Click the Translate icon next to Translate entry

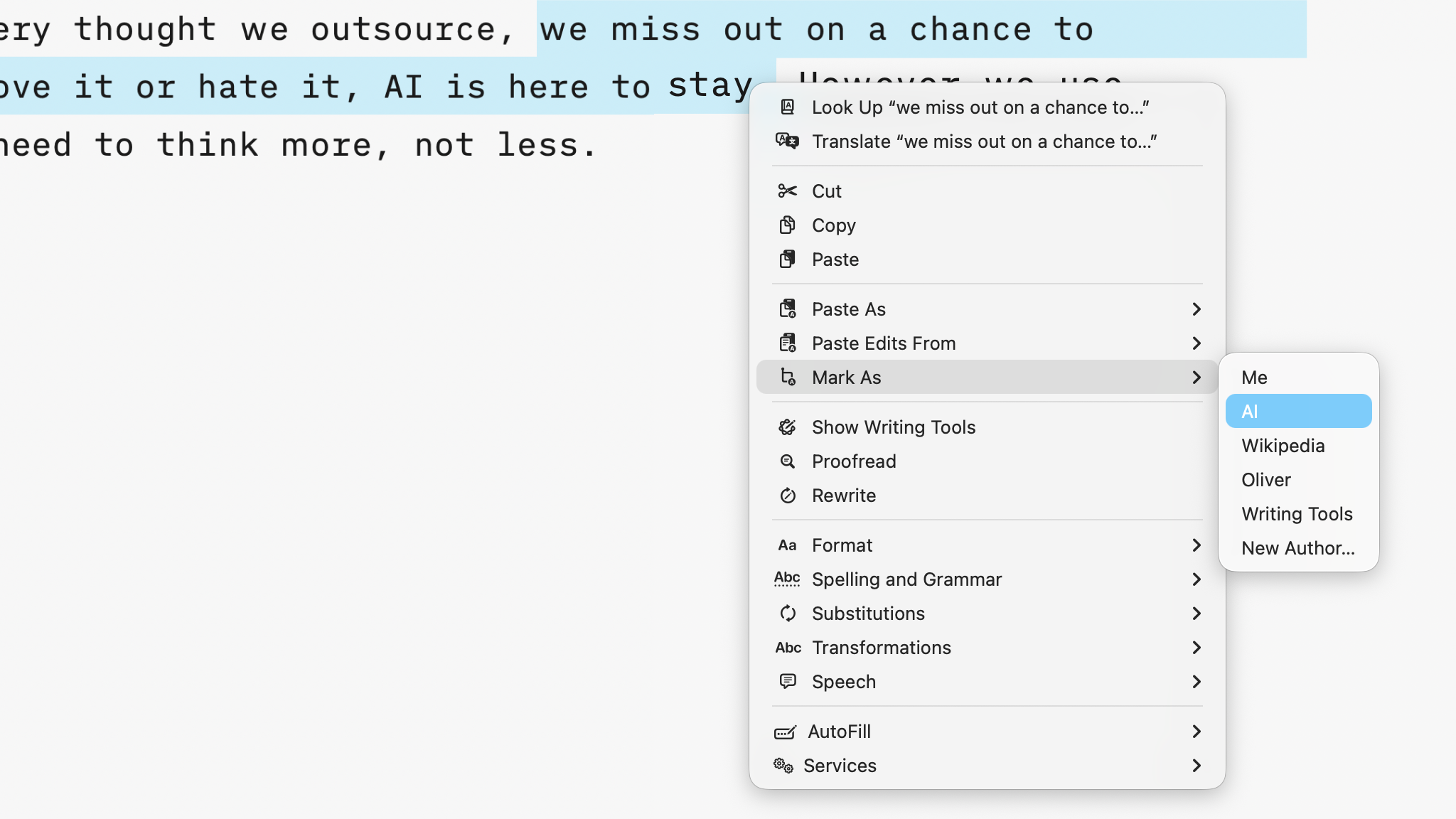click(787, 141)
